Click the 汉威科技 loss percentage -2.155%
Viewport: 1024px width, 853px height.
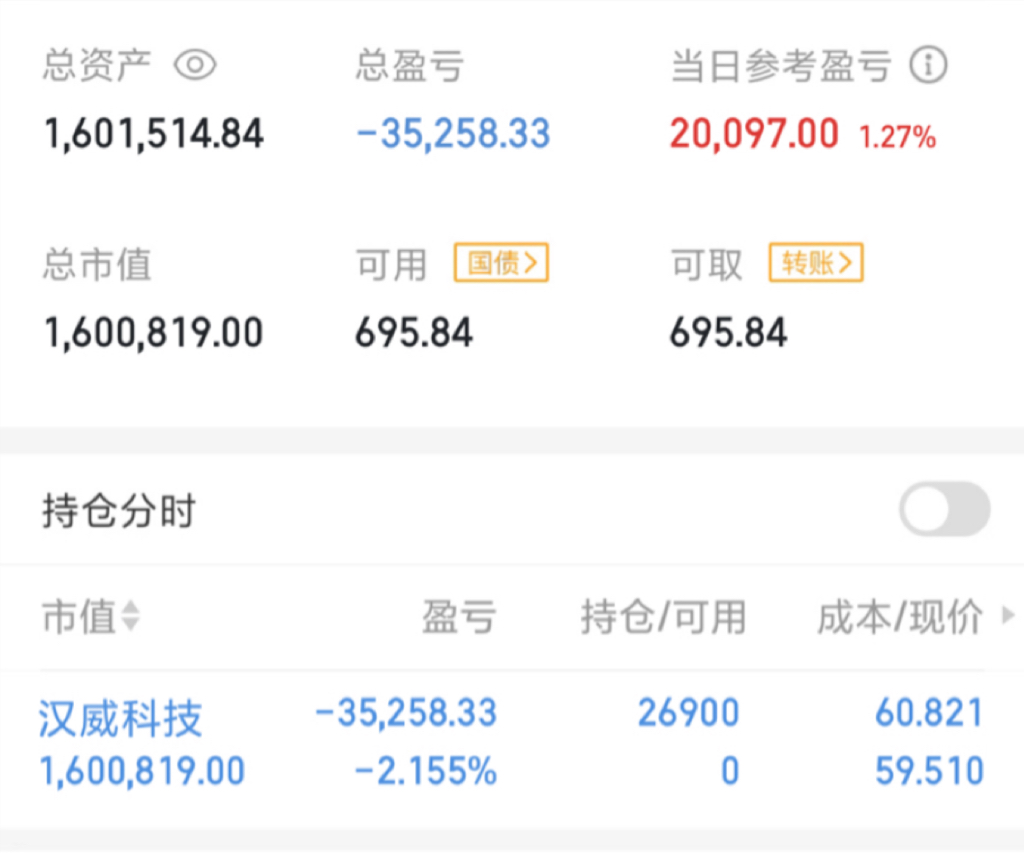tap(425, 771)
